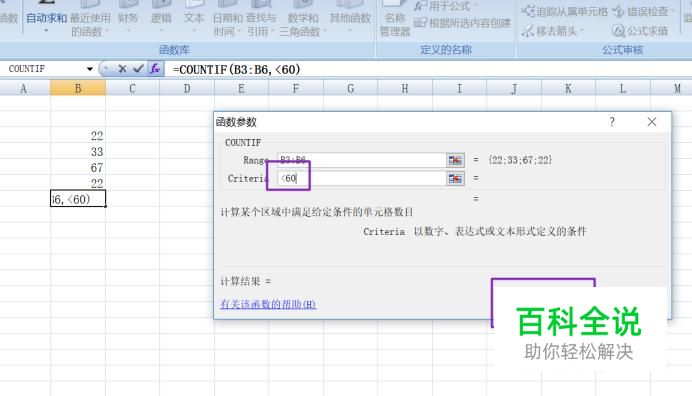The image size is (692, 396).
Task: Click Trace Dependents (追踪从属单元格)
Action: coord(564,11)
